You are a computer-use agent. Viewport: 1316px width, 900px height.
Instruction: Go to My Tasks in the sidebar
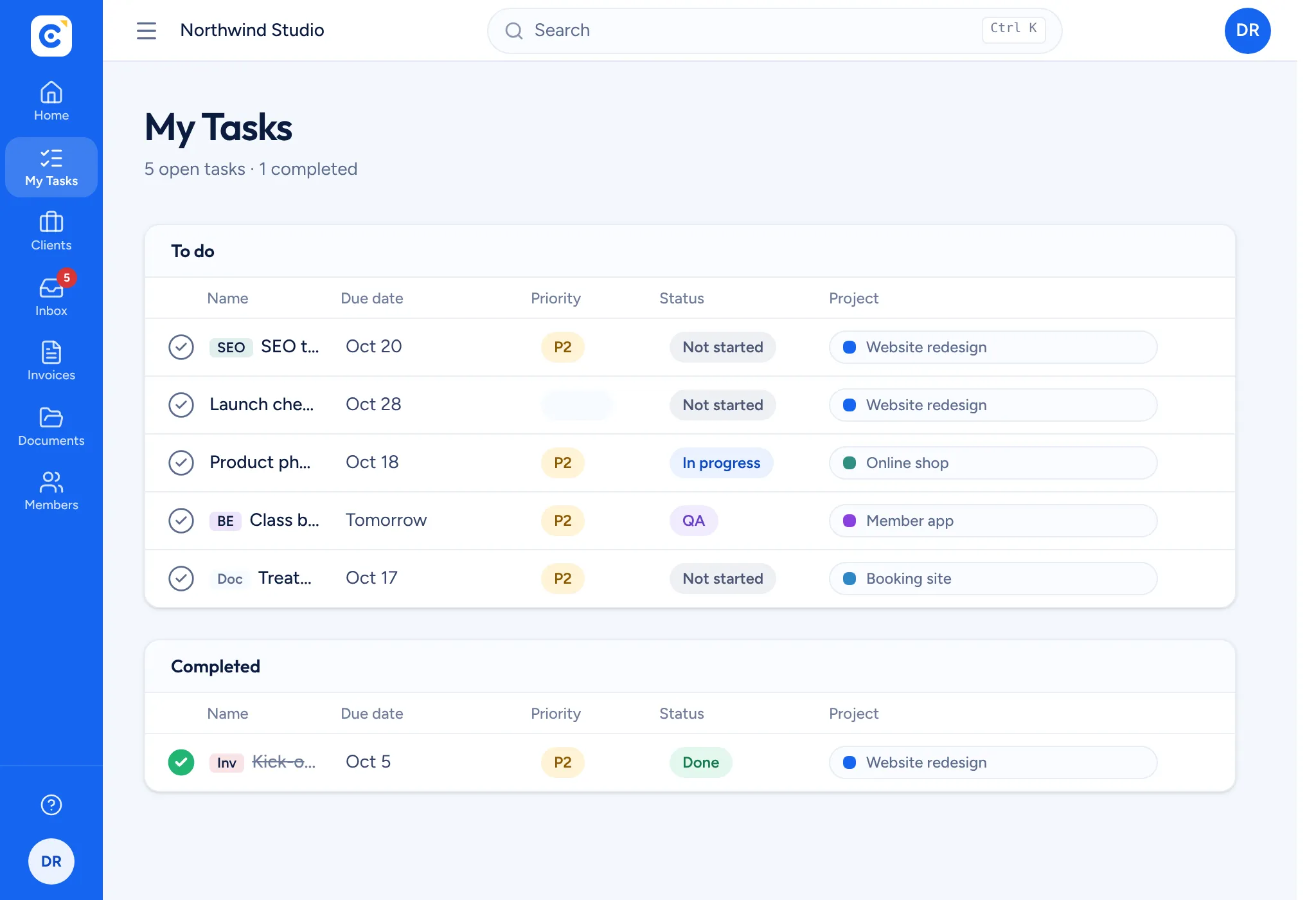coord(51,167)
